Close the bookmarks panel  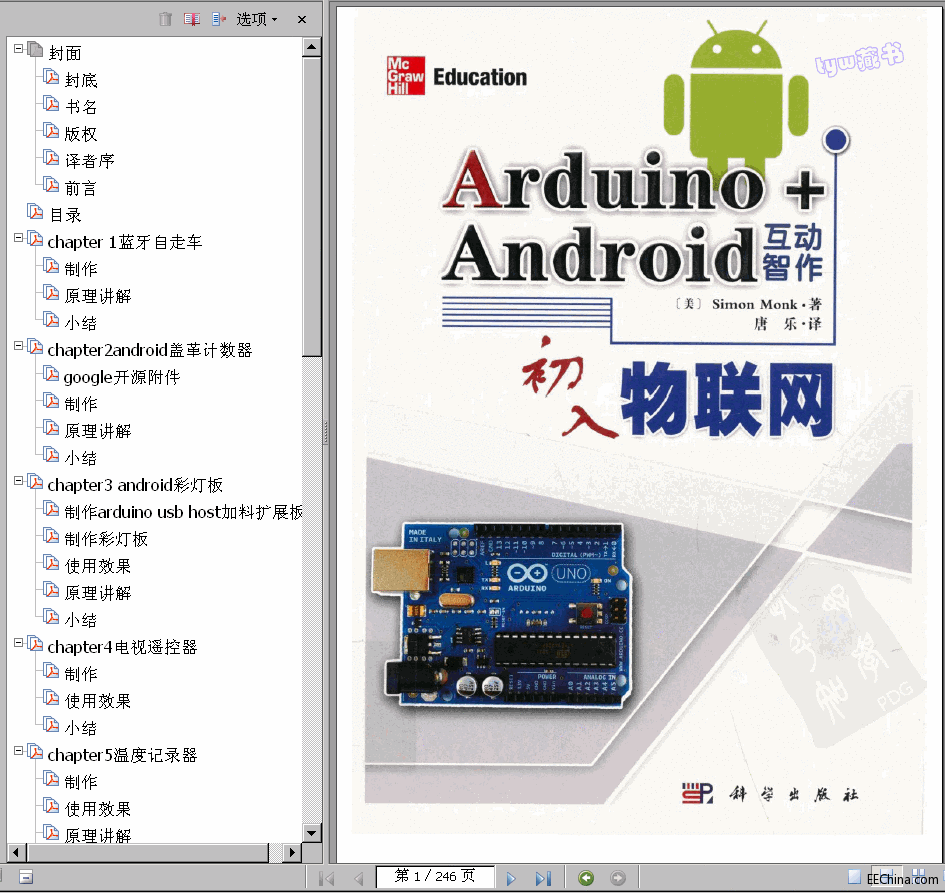pos(302,19)
